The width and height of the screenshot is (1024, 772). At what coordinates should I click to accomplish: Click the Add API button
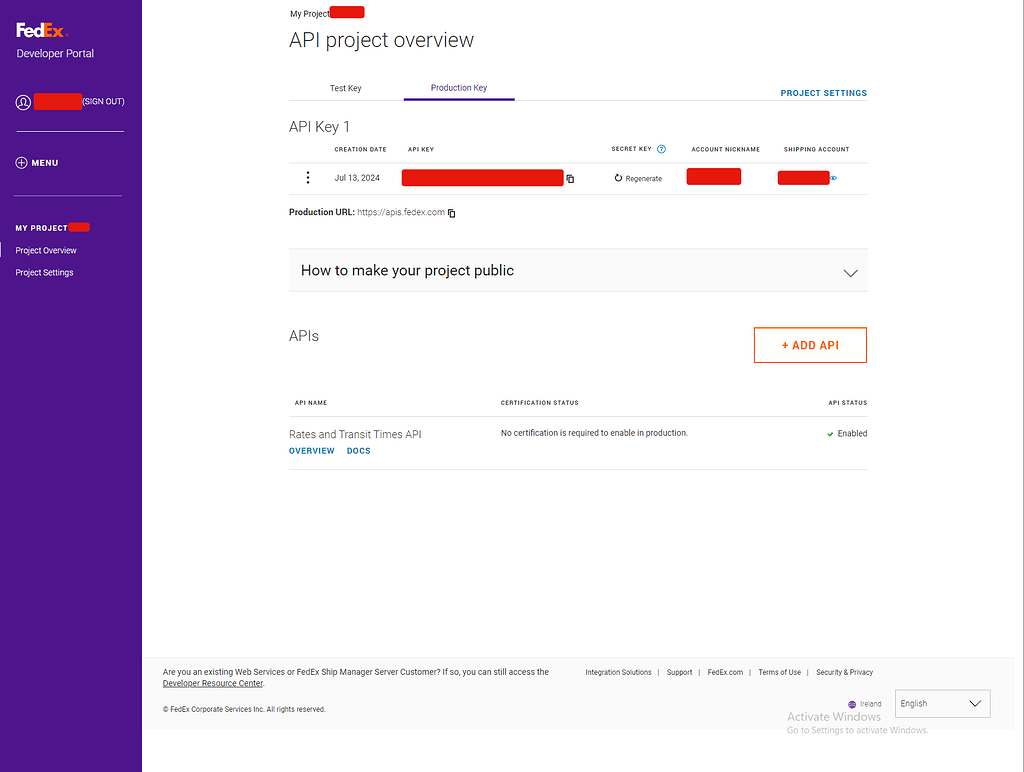(x=810, y=345)
